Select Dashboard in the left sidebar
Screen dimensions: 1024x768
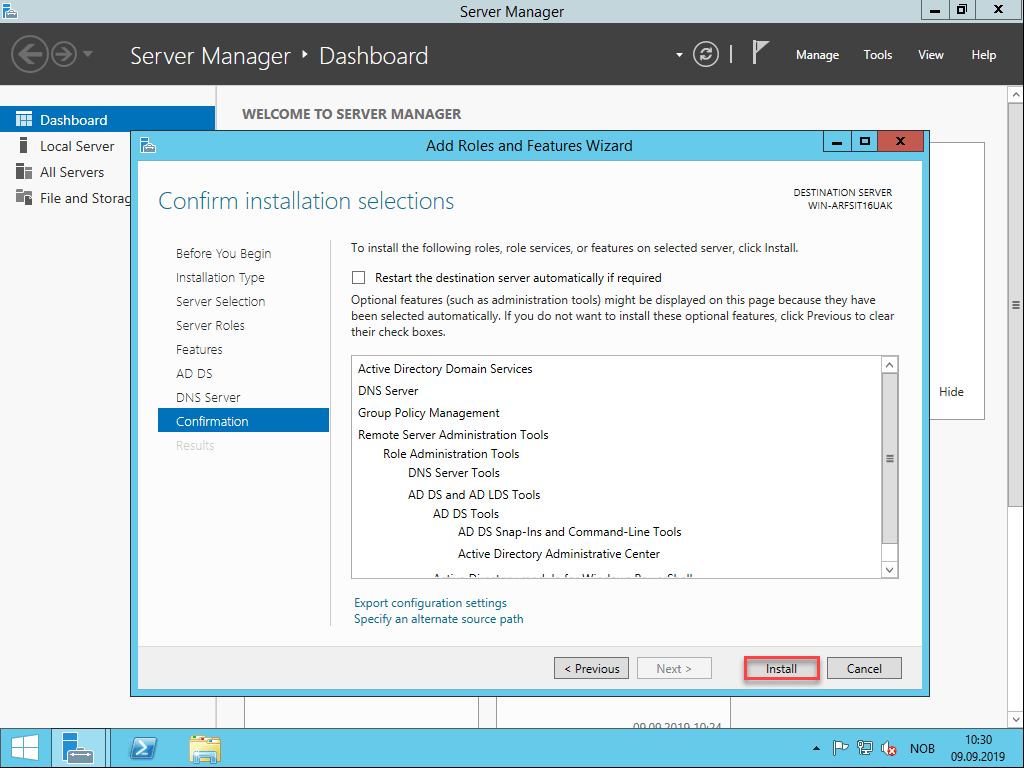pyautogui.click(x=107, y=120)
